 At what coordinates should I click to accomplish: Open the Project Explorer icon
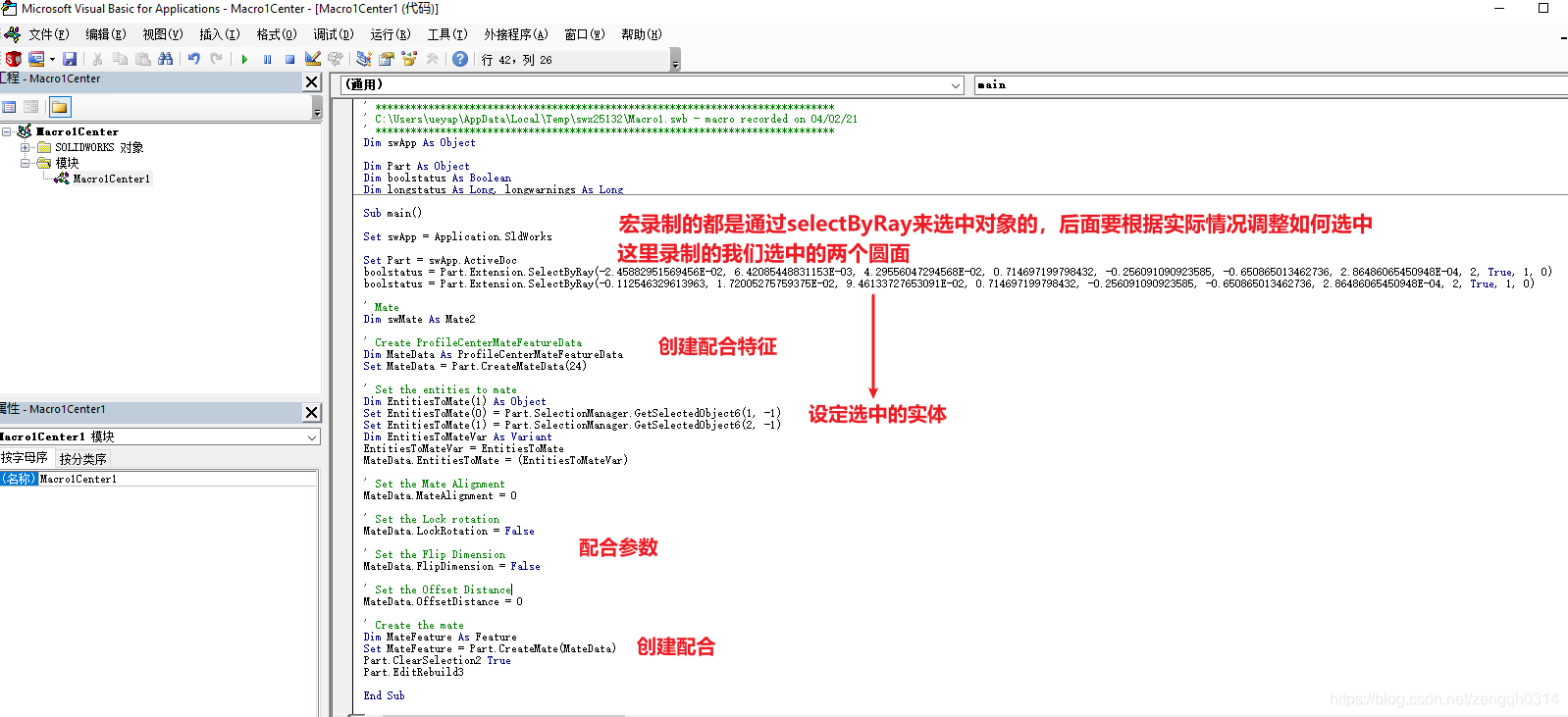coord(364,59)
